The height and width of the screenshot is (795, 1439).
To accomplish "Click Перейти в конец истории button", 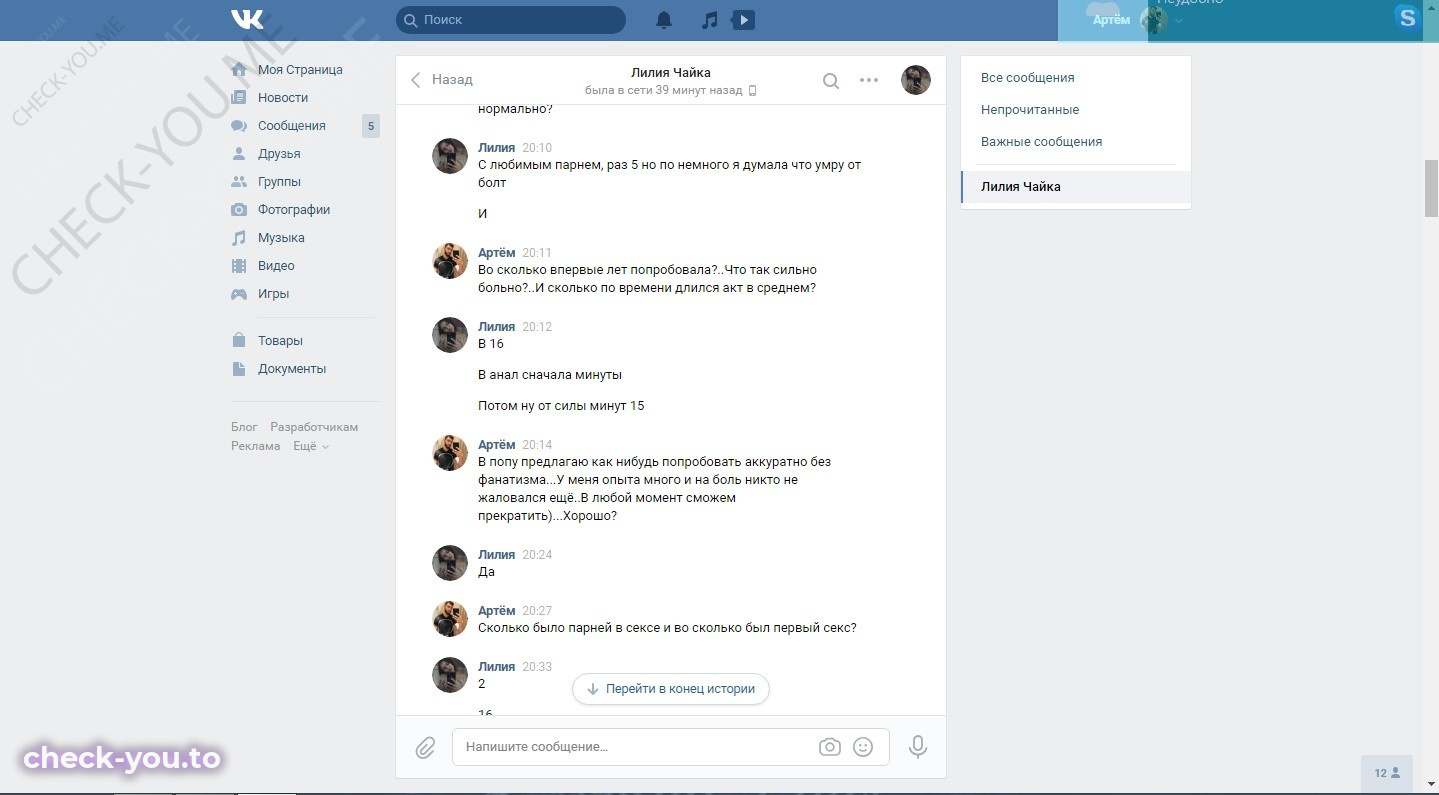I will click(671, 689).
